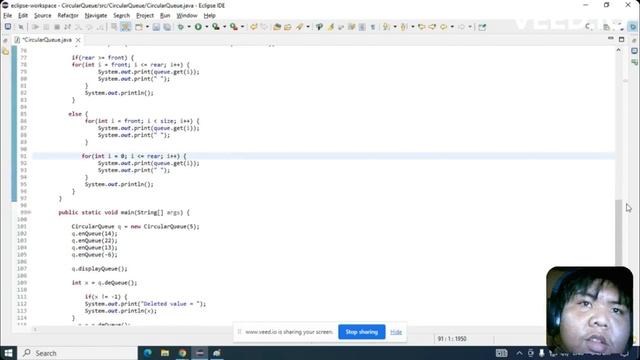Open the Previous Annotation dropdown arrow
The height and width of the screenshot is (360, 640).
413,27
